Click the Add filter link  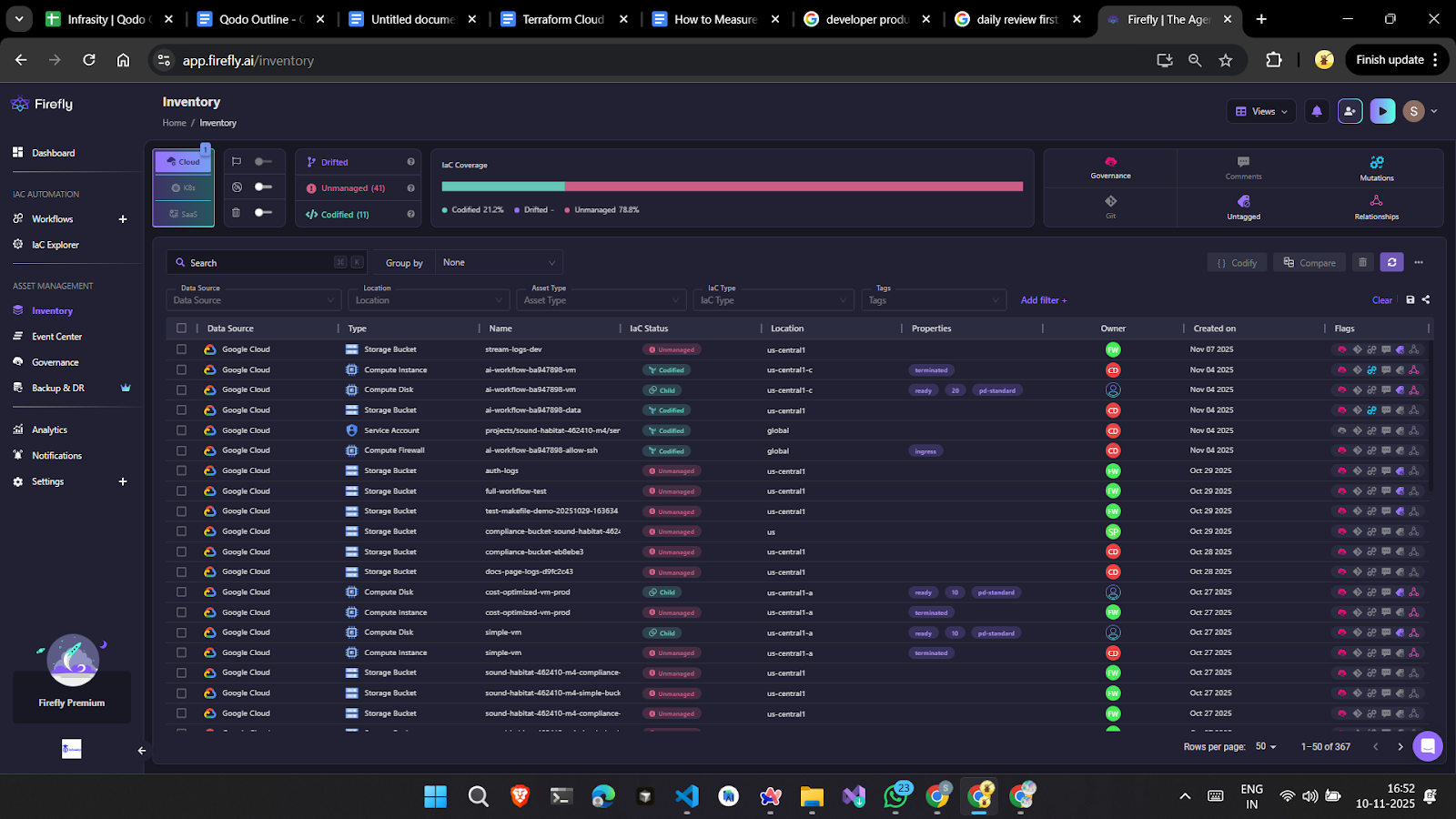click(x=1044, y=300)
